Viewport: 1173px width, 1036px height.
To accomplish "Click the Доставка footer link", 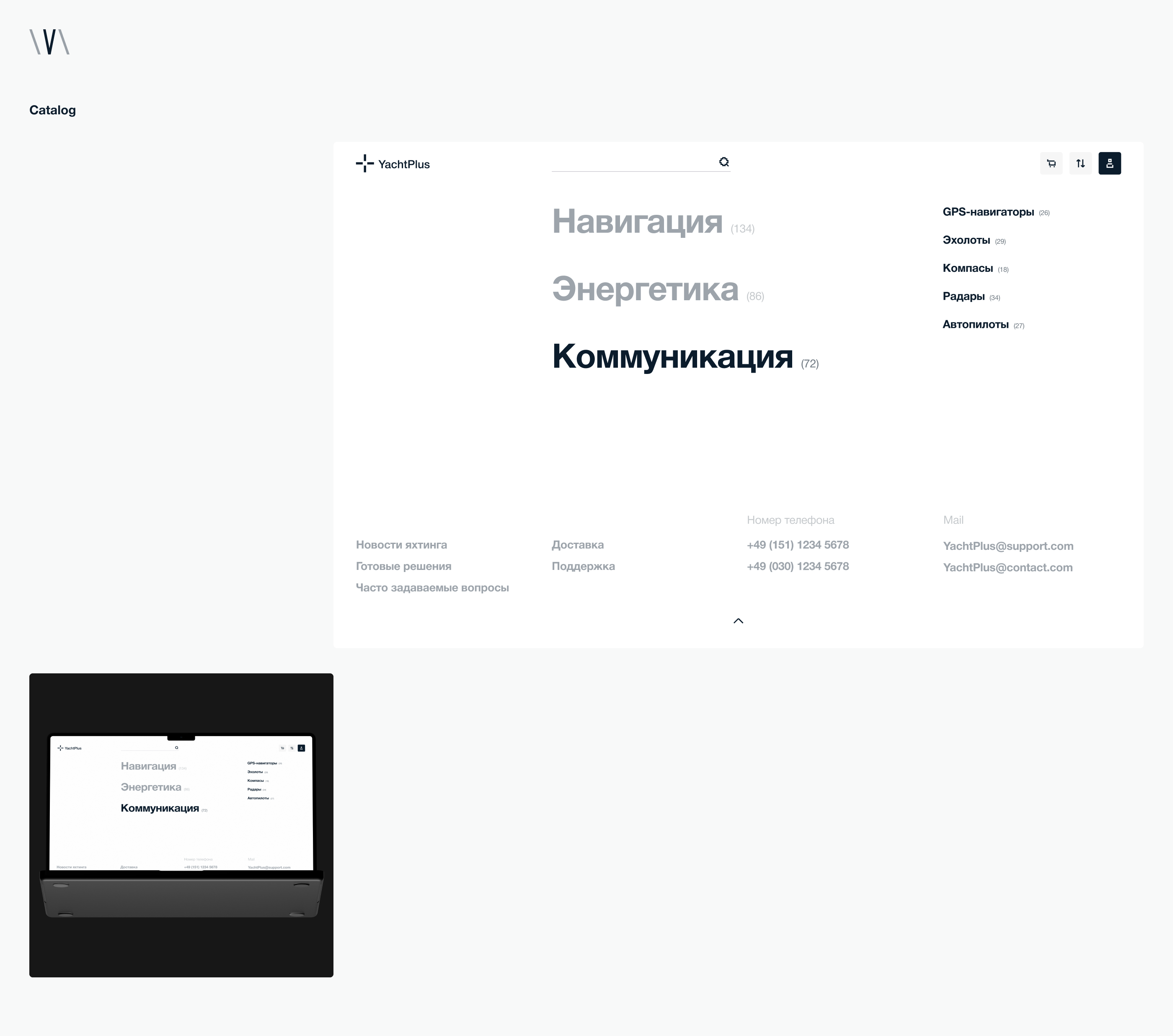I will tap(577, 545).
